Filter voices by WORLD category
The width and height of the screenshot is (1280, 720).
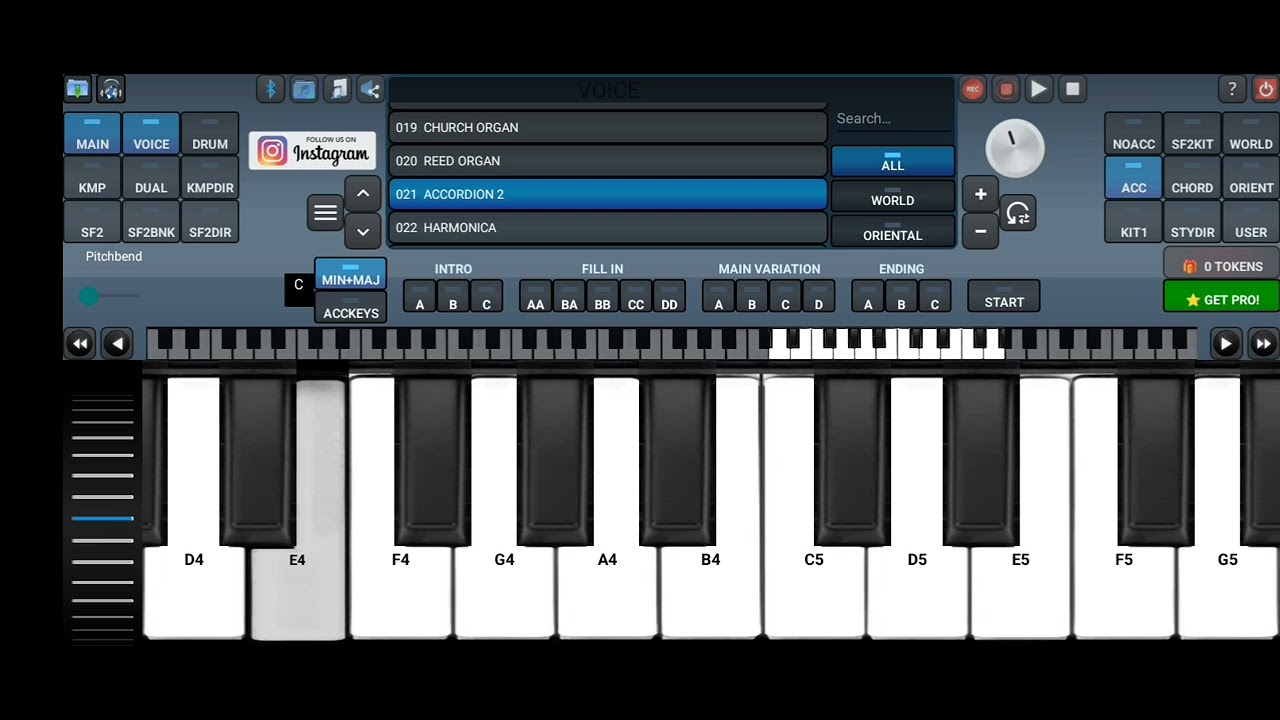click(x=893, y=196)
